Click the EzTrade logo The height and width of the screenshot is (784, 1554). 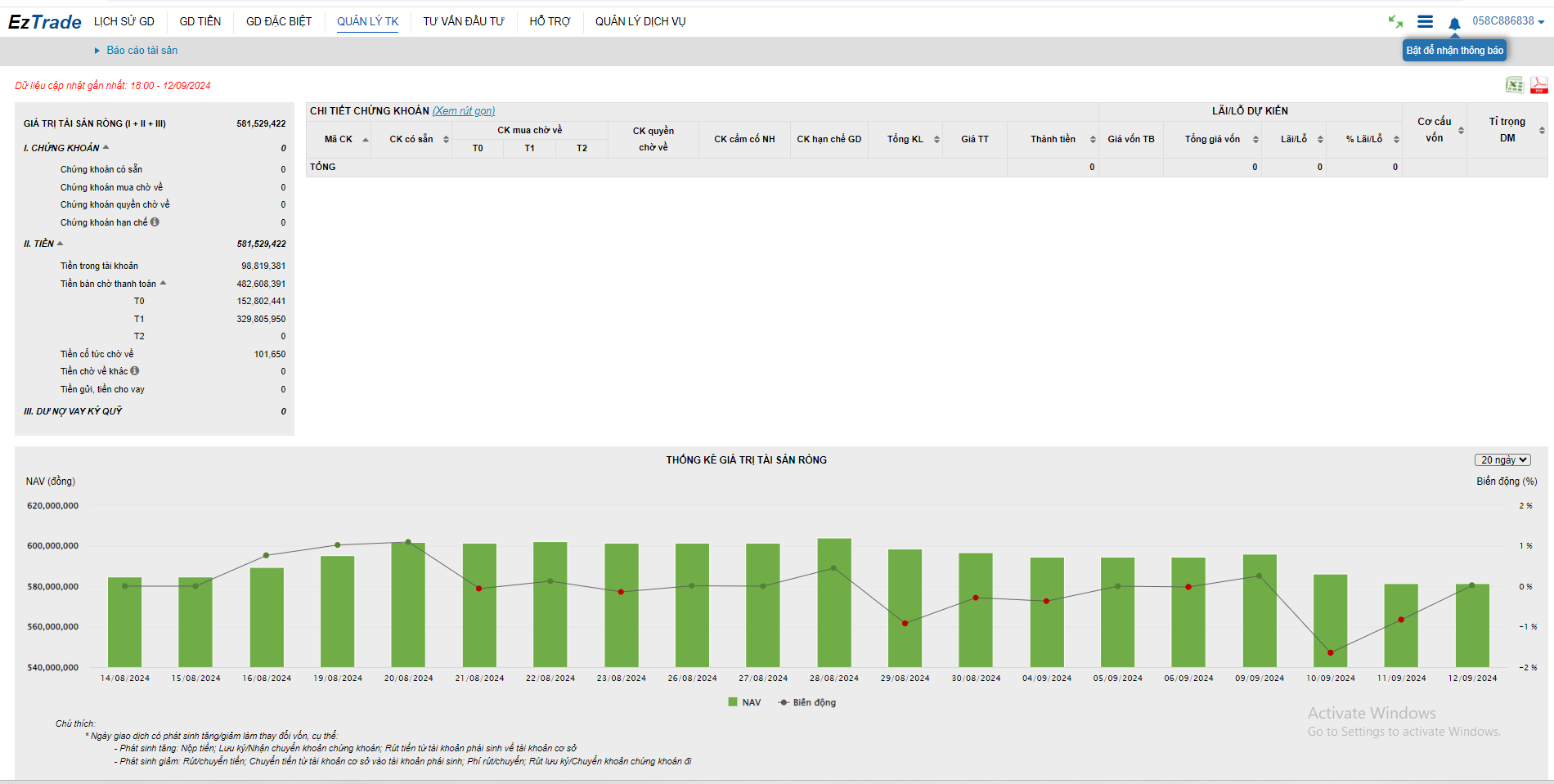(45, 22)
